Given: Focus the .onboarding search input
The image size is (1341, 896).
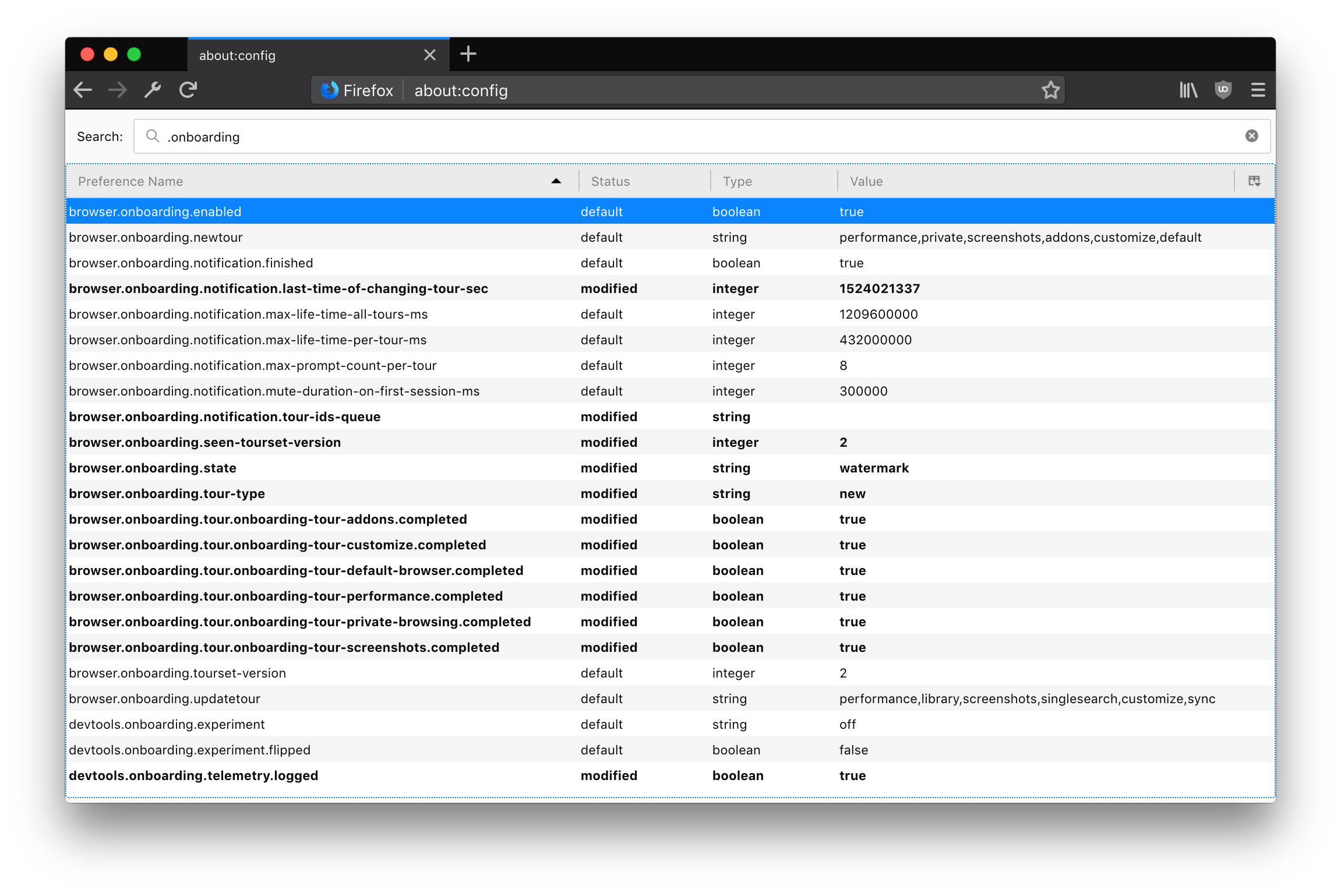Looking at the screenshot, I should [x=408, y=136].
